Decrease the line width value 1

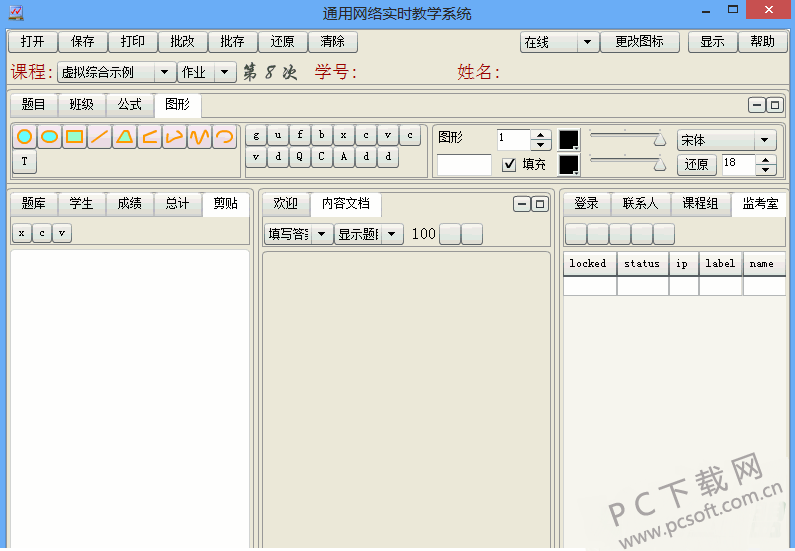pyautogui.click(x=541, y=145)
